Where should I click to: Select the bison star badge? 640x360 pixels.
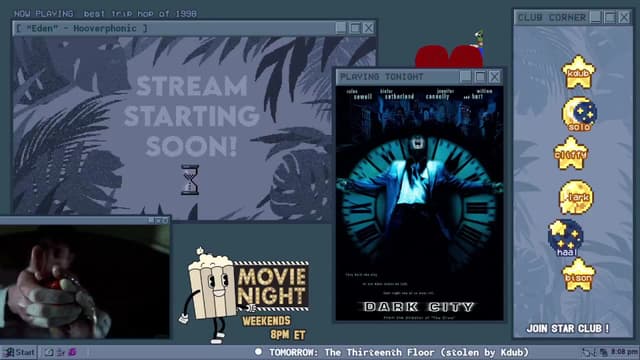578,275
